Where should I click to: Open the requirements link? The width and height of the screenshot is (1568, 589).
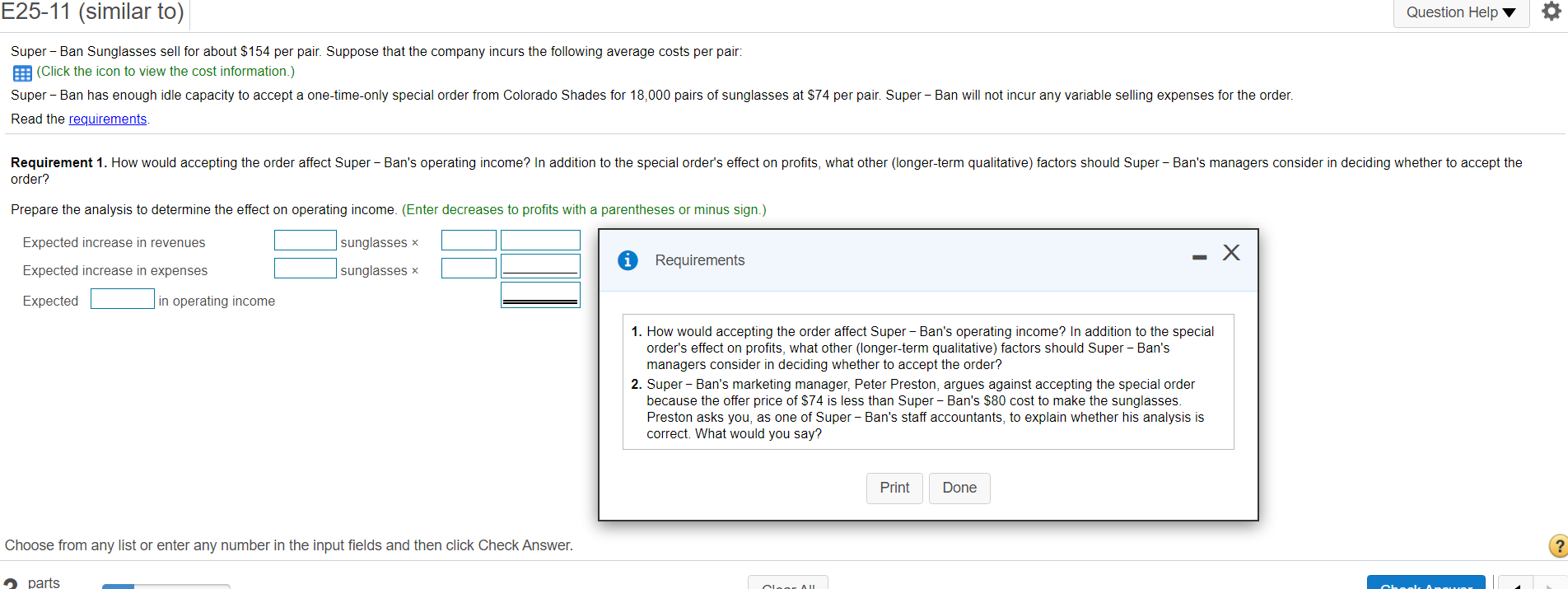[107, 119]
